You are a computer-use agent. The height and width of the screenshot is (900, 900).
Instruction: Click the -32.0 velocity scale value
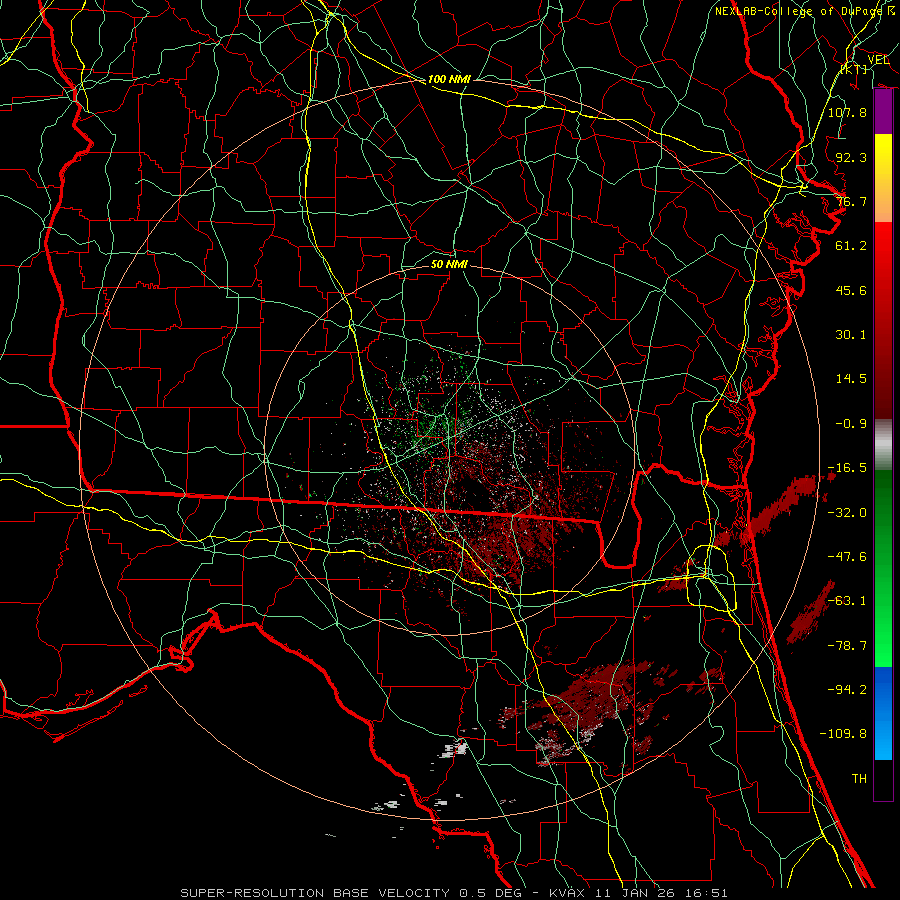pos(847,513)
